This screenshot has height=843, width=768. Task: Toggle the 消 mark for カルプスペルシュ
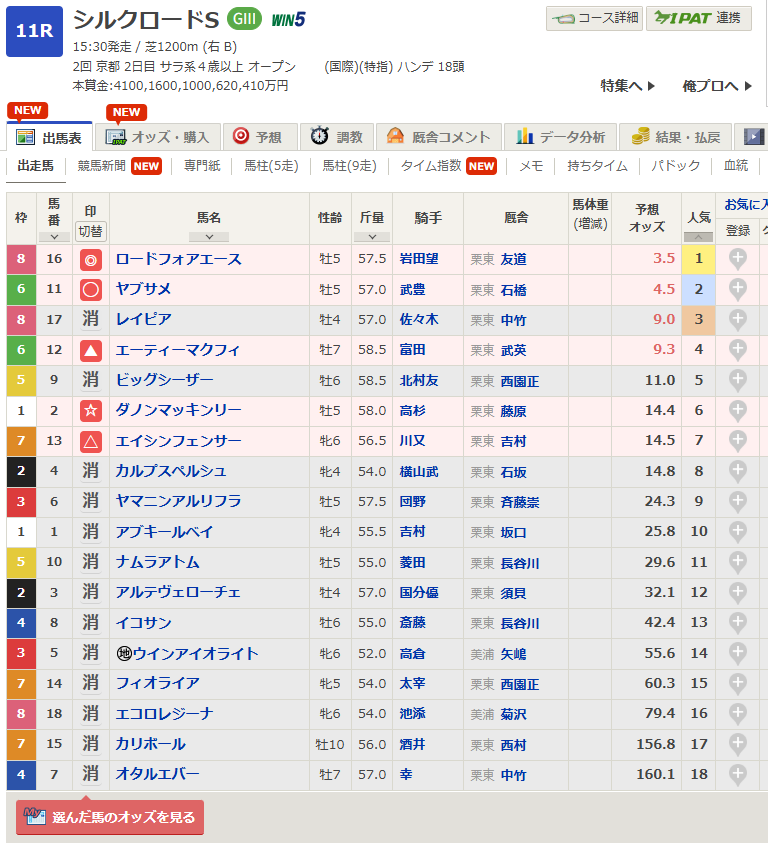[90, 471]
